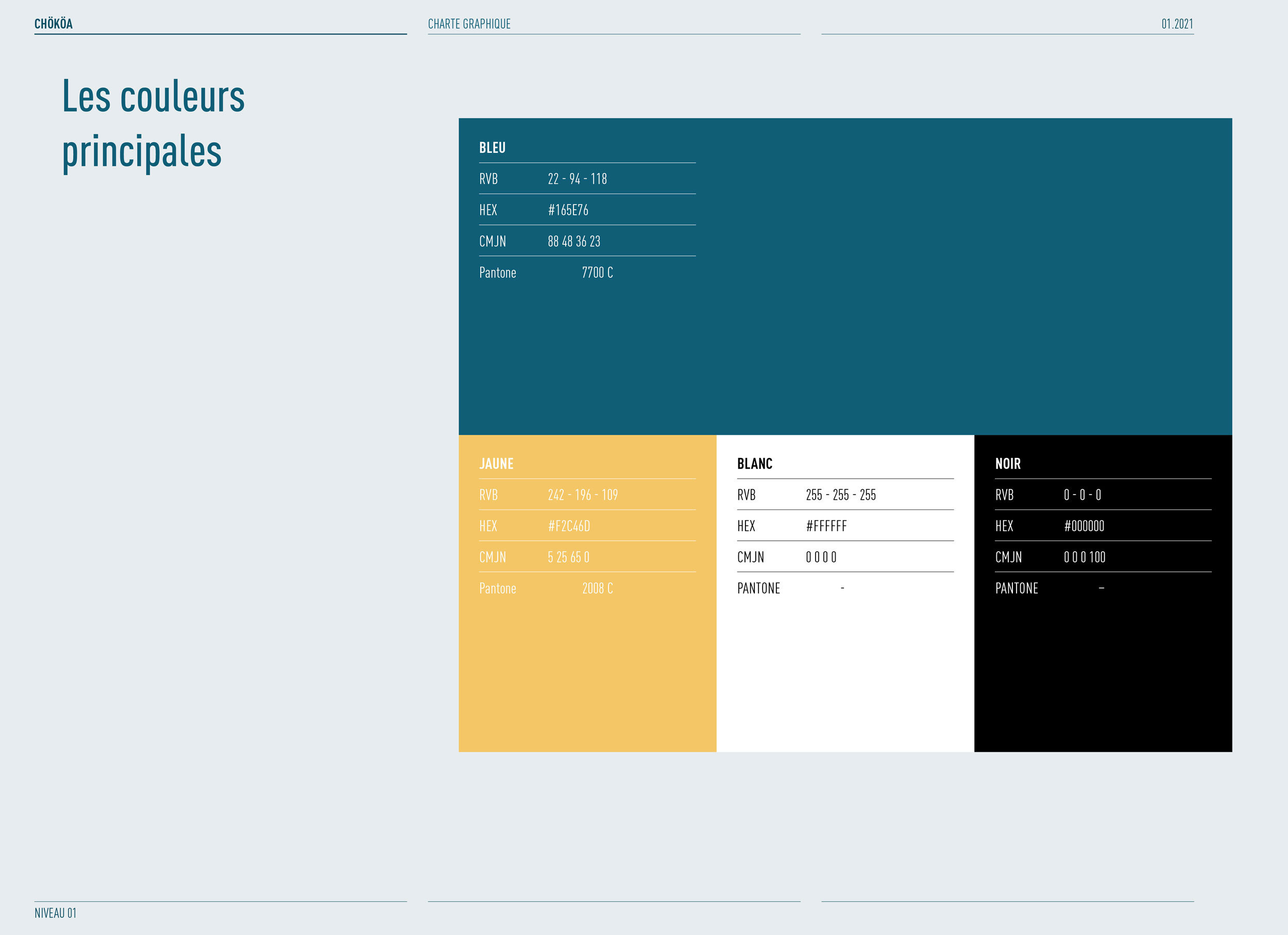Click the NOIR CMJN value 0 0 0 100

point(1084,557)
